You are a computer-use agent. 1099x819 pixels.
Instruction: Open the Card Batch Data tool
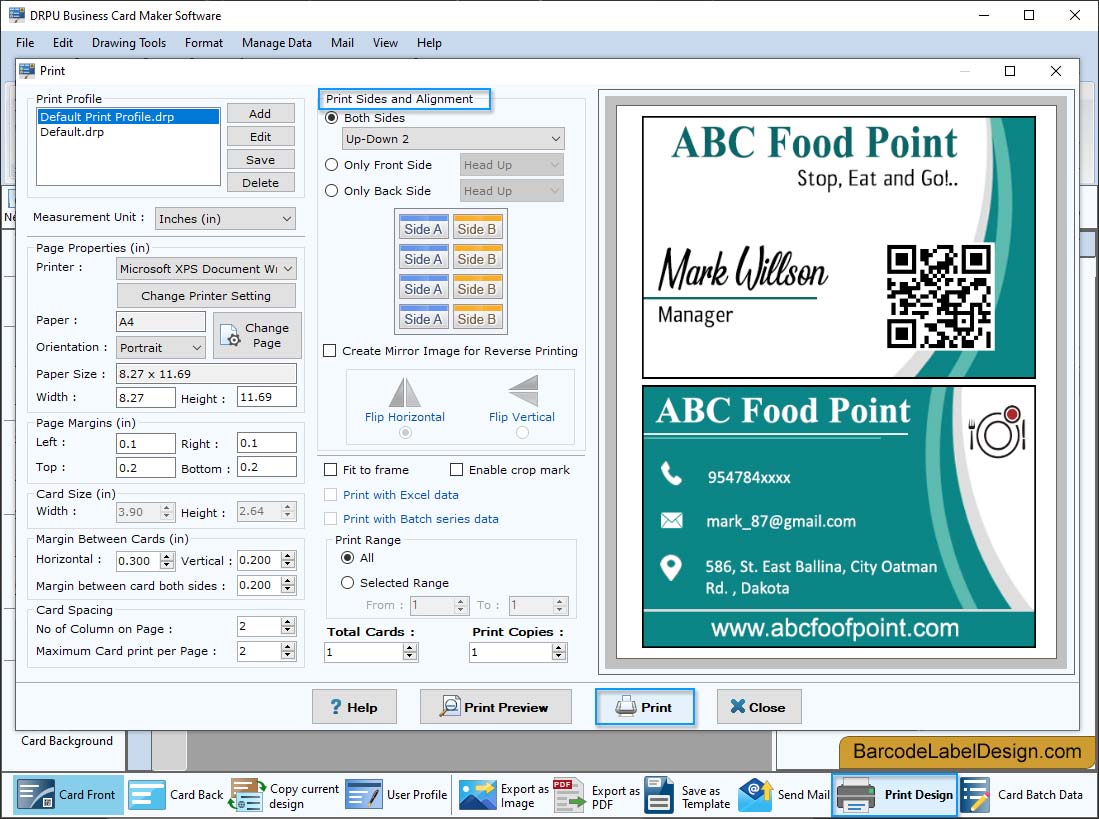tap(1022, 794)
